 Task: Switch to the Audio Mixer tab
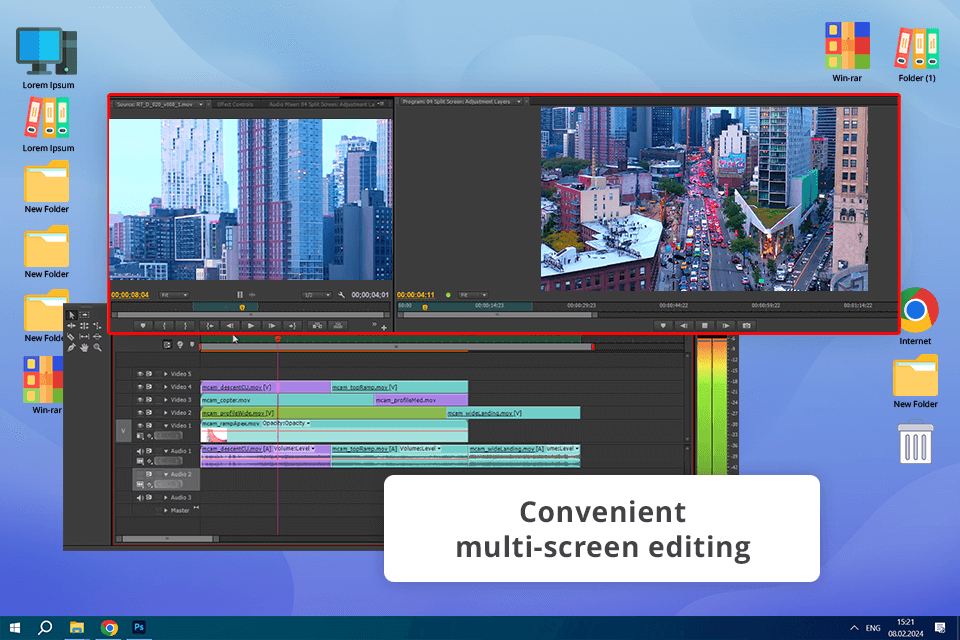pos(323,104)
